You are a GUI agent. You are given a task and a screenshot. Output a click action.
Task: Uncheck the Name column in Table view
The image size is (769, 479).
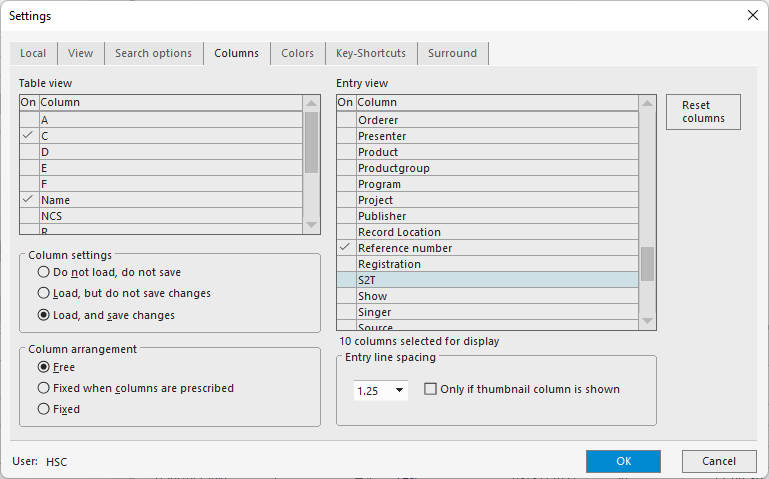pyautogui.click(x=28, y=200)
